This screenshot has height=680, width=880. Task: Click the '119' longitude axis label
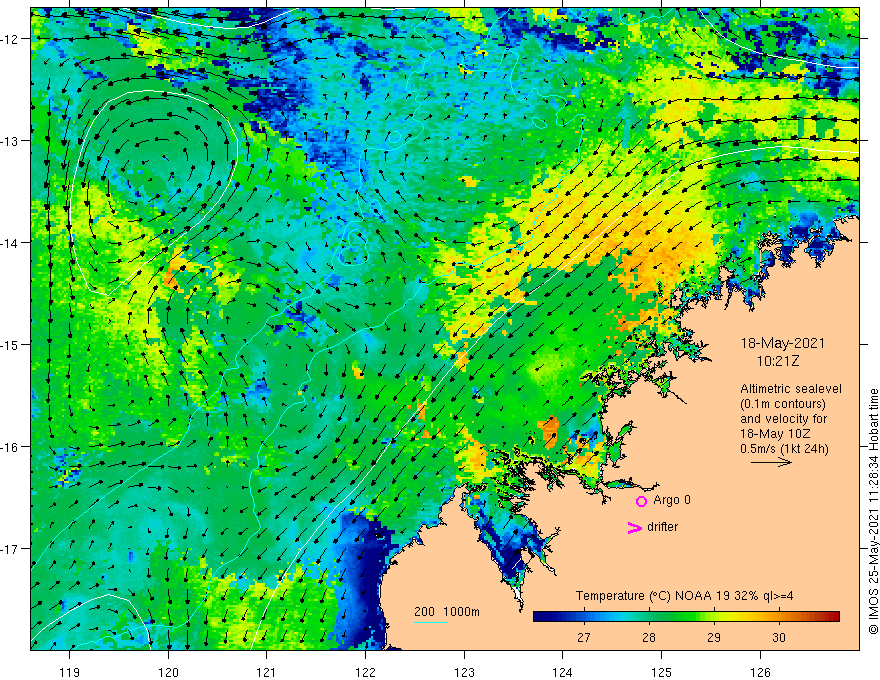tap(70, 672)
